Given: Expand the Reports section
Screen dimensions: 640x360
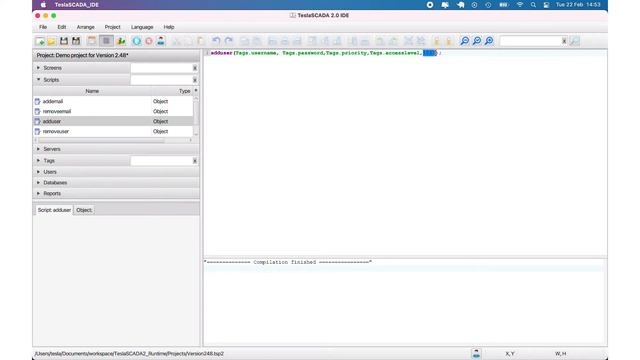Looking at the screenshot, I should coord(38,193).
